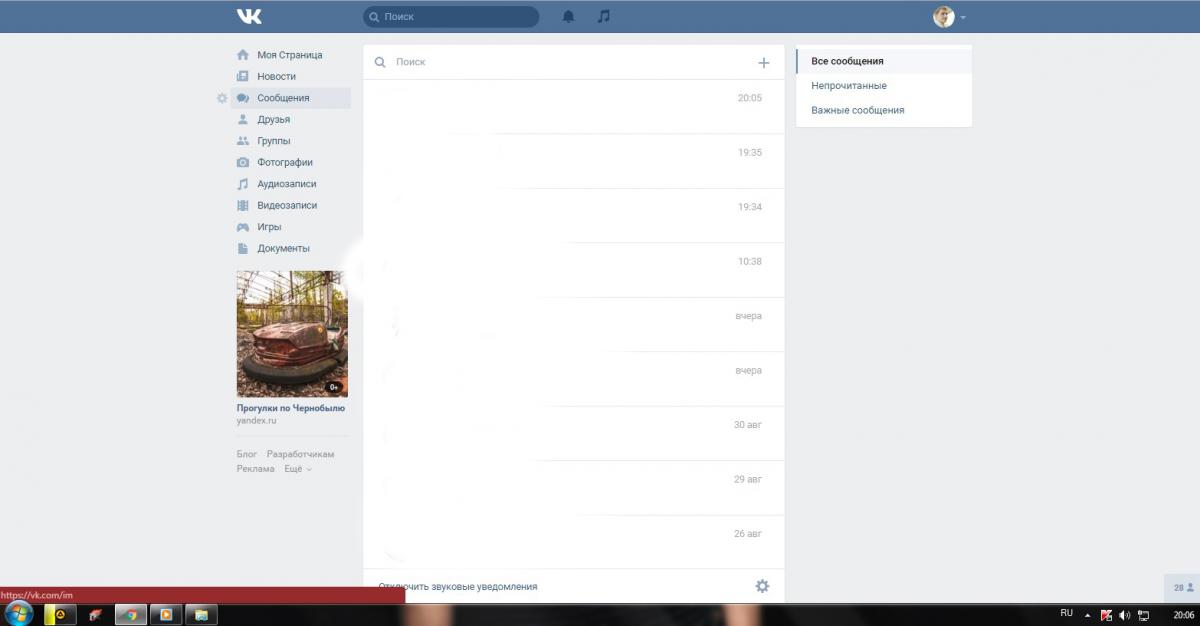Open Сообщения in the sidebar
The height and width of the screenshot is (626, 1200).
[x=291, y=98]
